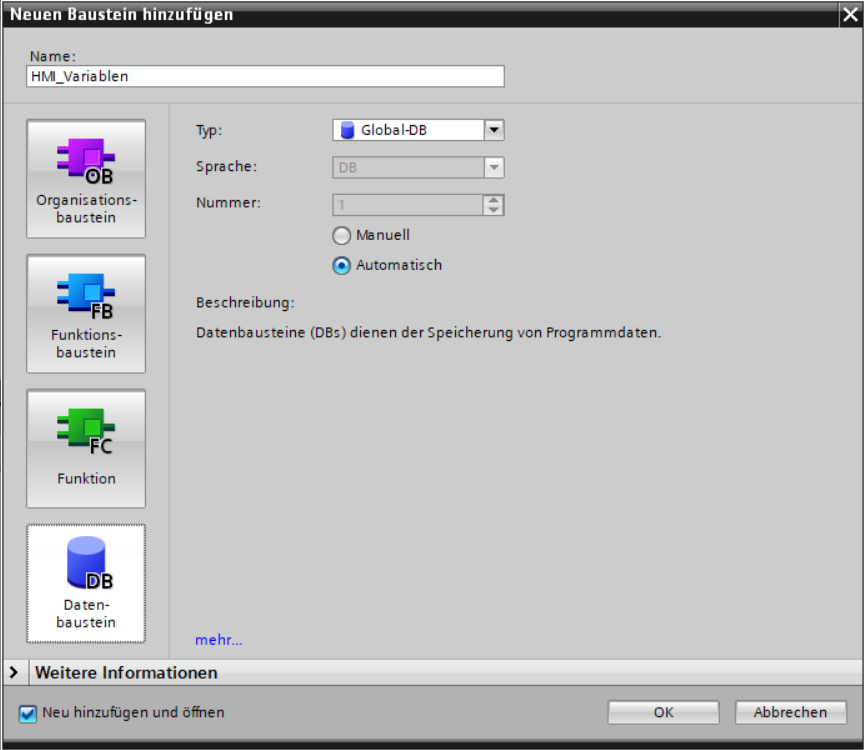Open the mehr... link
This screenshot has width=864, height=750.
pyautogui.click(x=219, y=640)
